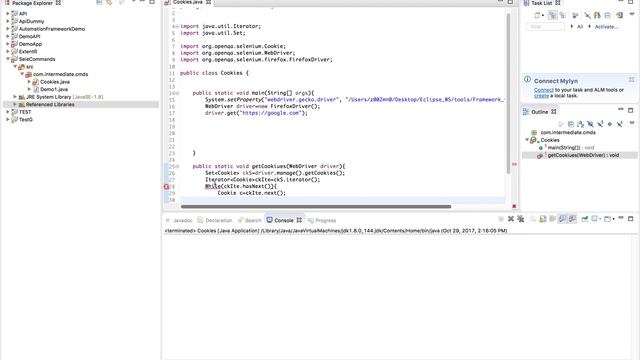640x360 pixels.
Task: Collapse com.intermediate.cmds package in explorer
Action: click(22, 74)
